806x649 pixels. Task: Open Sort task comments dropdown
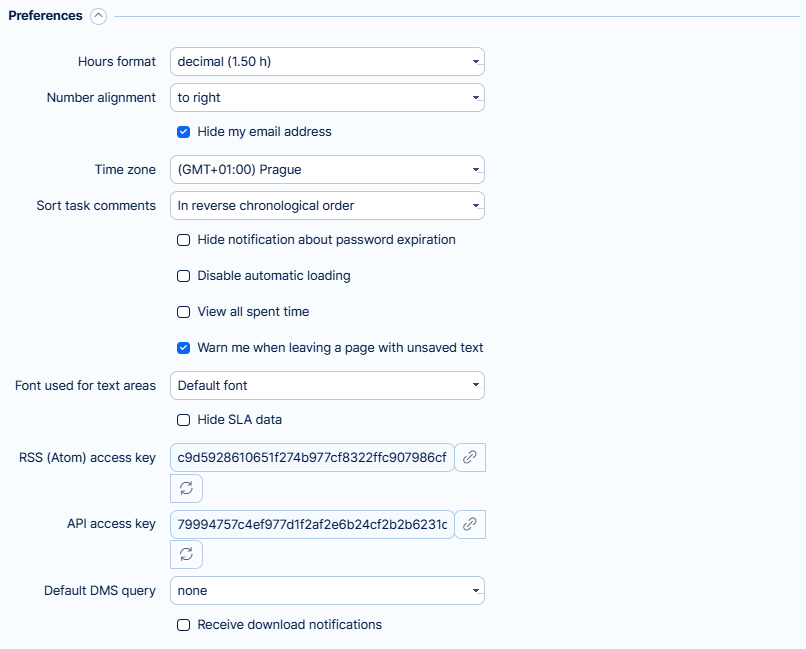327,206
